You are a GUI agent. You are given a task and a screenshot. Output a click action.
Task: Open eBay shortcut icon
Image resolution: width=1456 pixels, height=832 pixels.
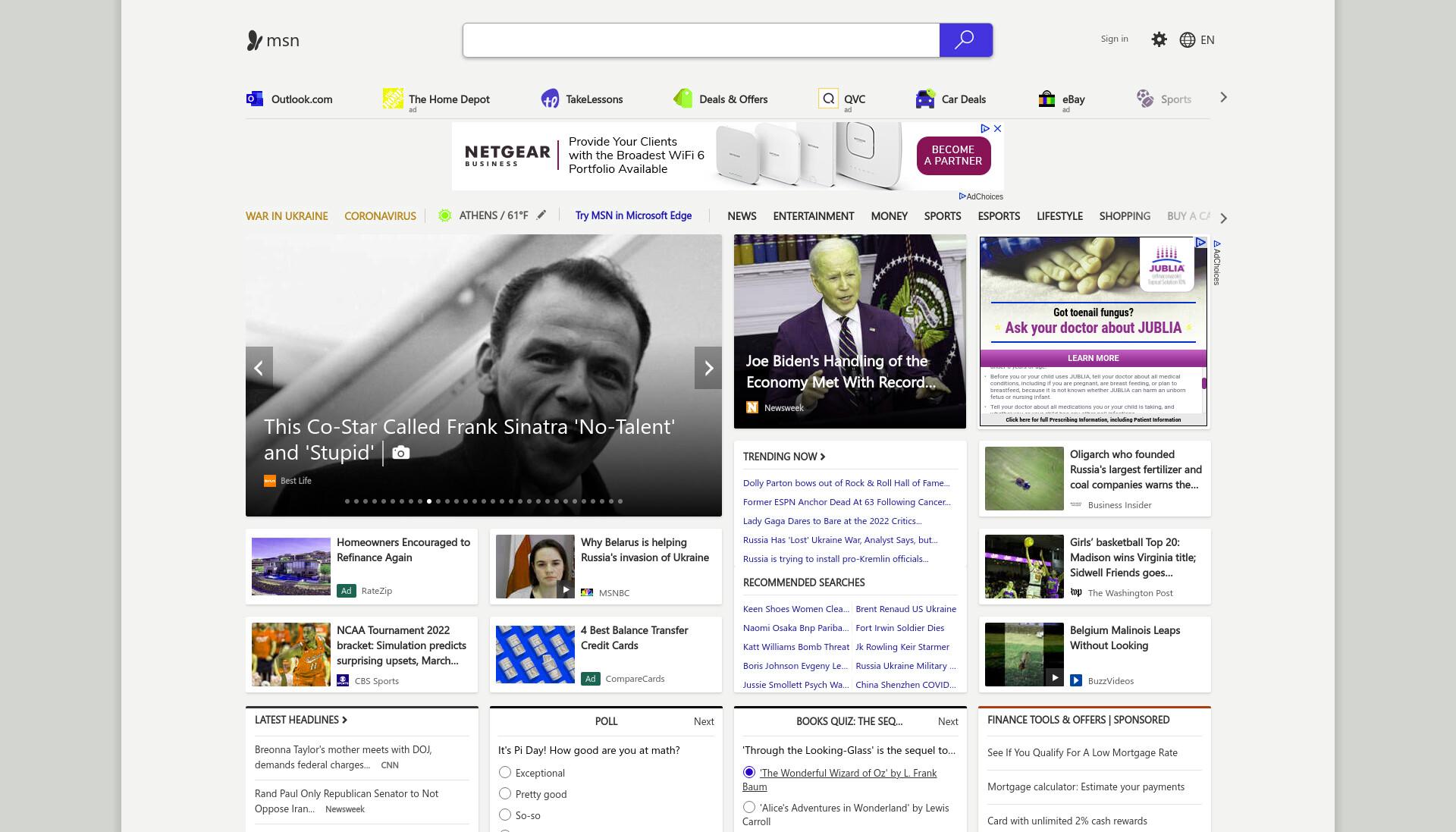click(1046, 99)
